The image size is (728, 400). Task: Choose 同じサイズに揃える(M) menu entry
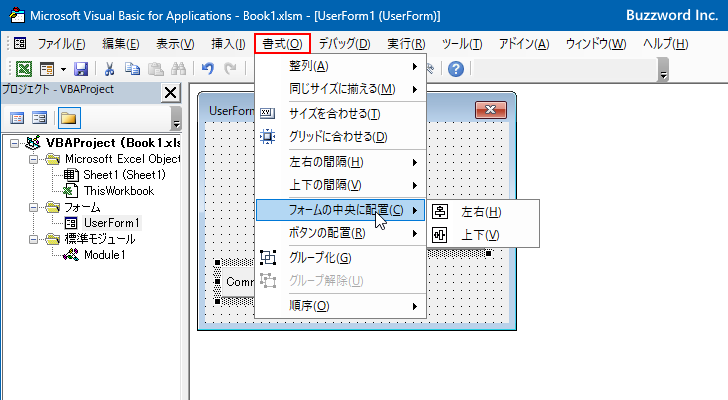[340, 89]
